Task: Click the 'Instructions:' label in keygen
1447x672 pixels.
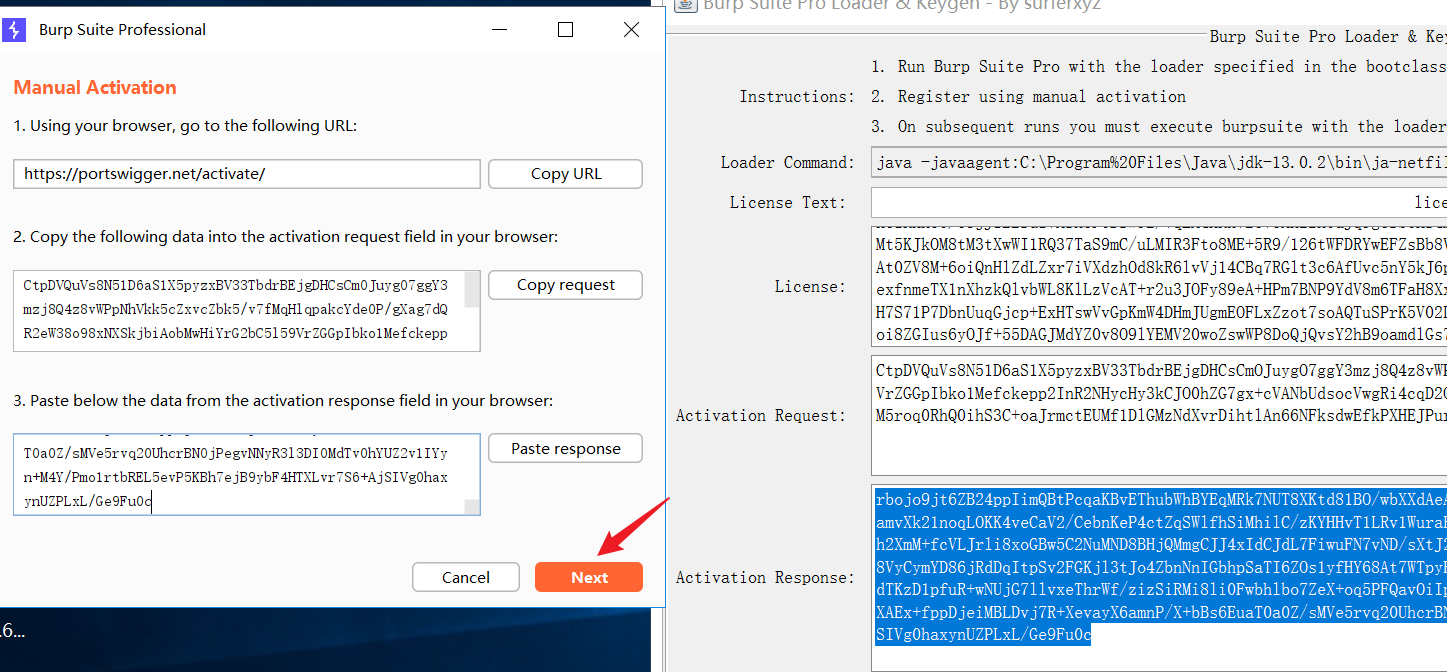Action: (x=797, y=97)
